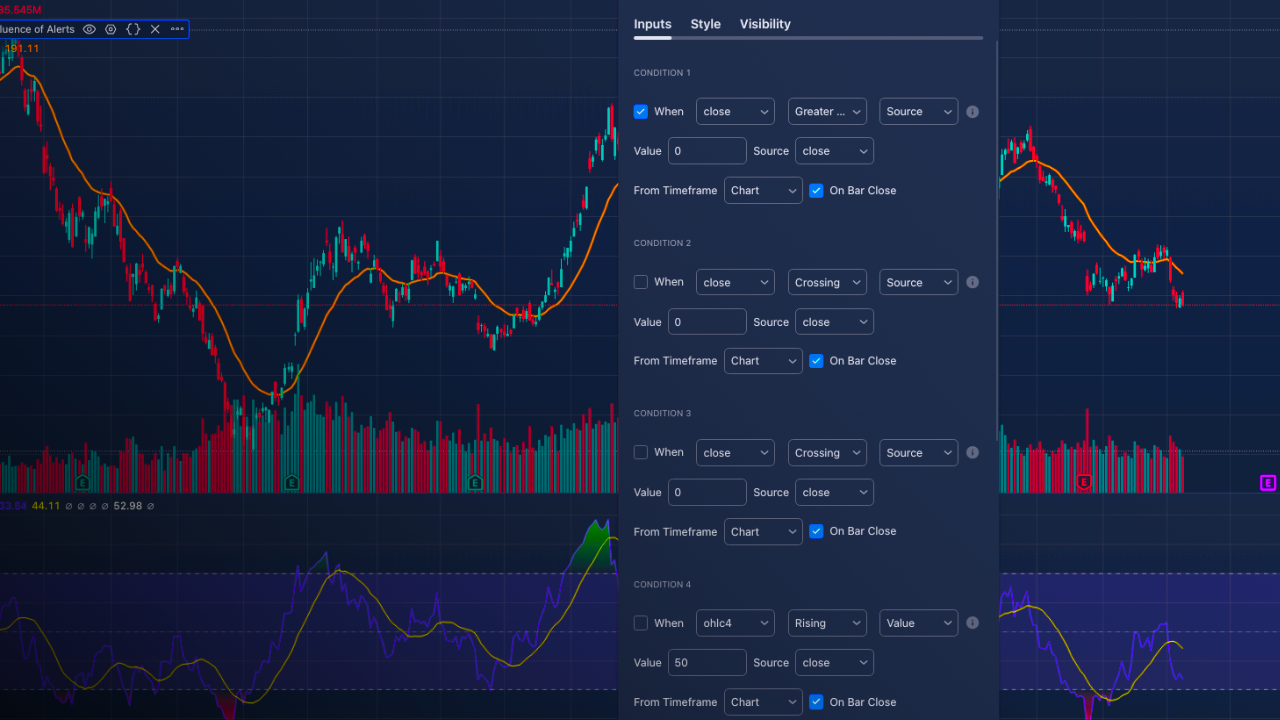Remove the Confluence of Alerts indicator

point(155,29)
